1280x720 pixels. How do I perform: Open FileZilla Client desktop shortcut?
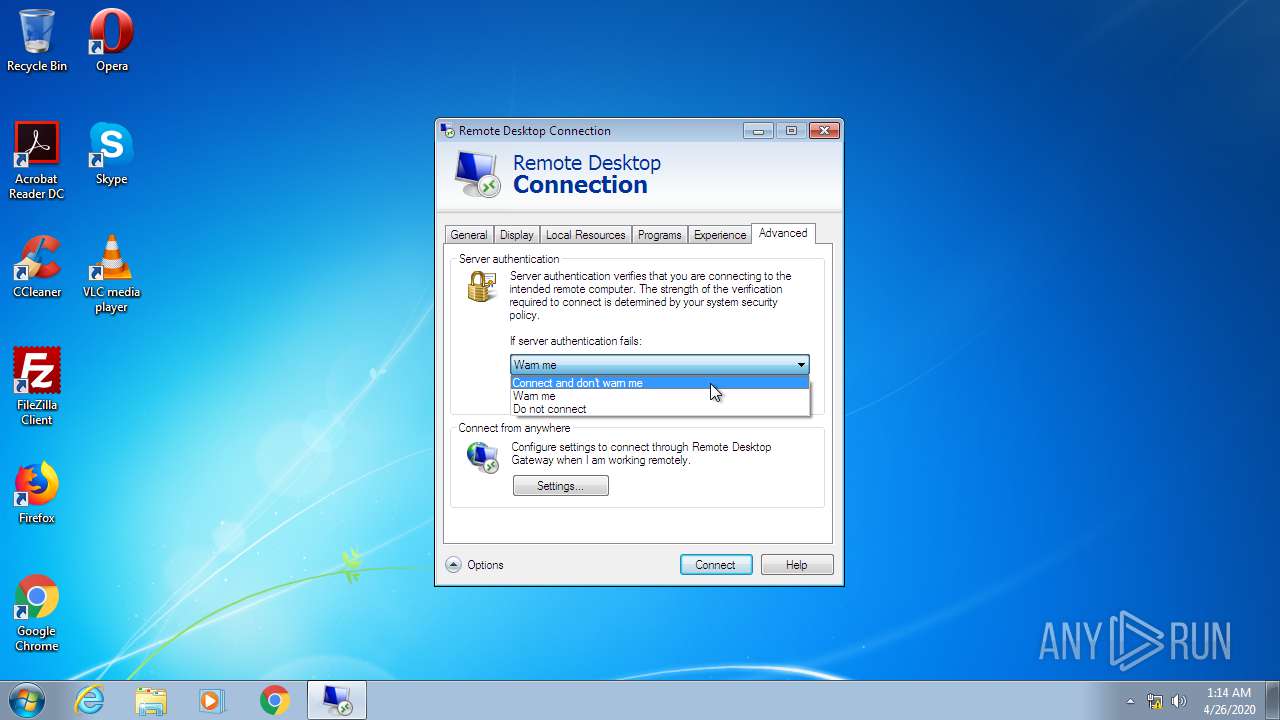pos(37,386)
